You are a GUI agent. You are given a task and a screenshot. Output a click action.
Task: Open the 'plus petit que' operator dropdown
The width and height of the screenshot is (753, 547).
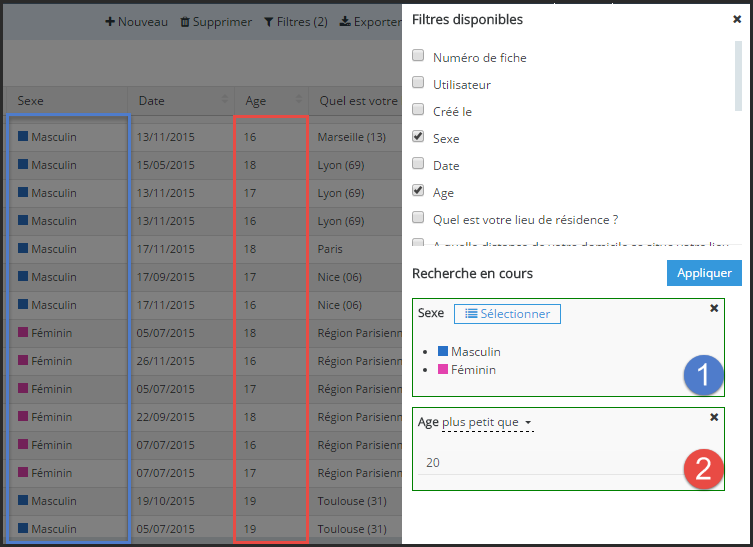(x=487, y=423)
